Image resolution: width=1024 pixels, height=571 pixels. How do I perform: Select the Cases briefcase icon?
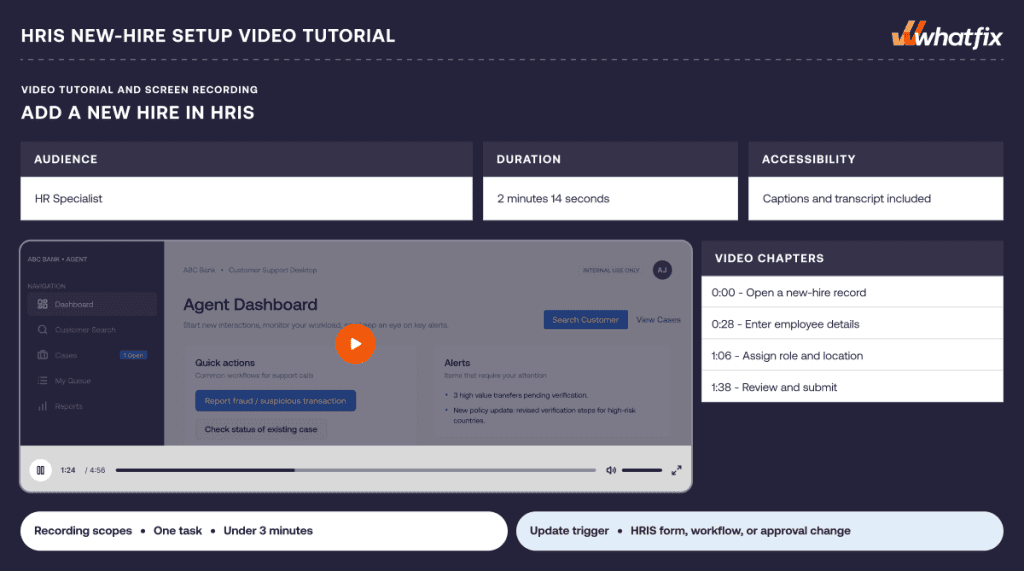[42, 355]
